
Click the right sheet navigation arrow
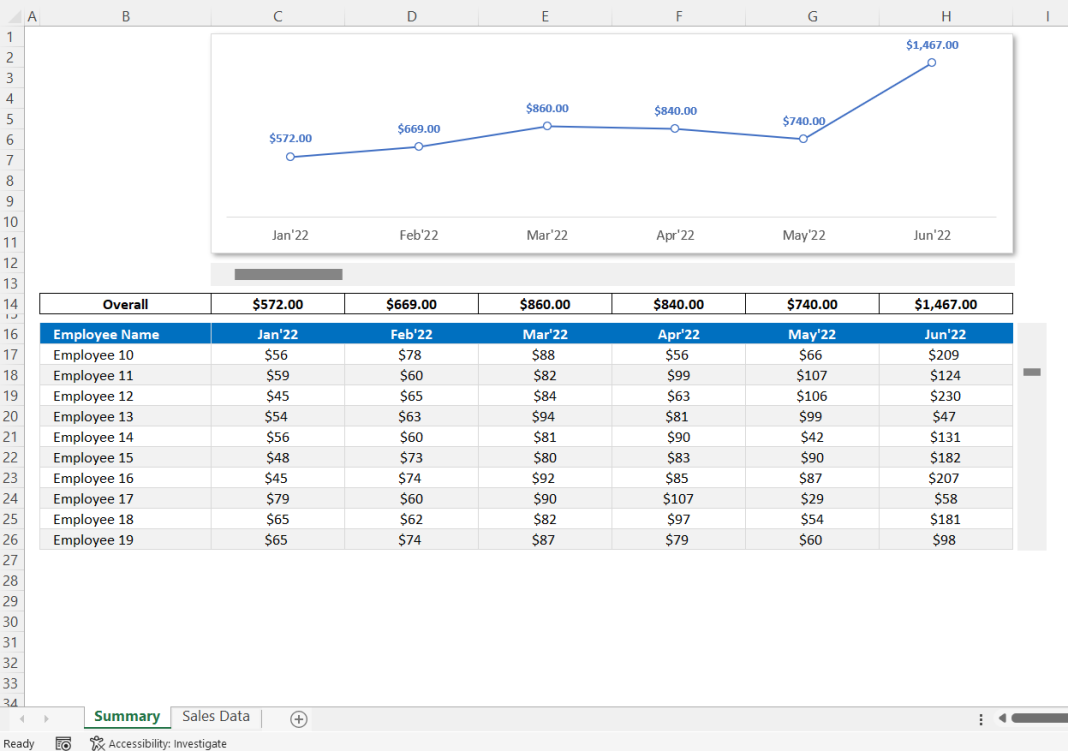(x=47, y=718)
